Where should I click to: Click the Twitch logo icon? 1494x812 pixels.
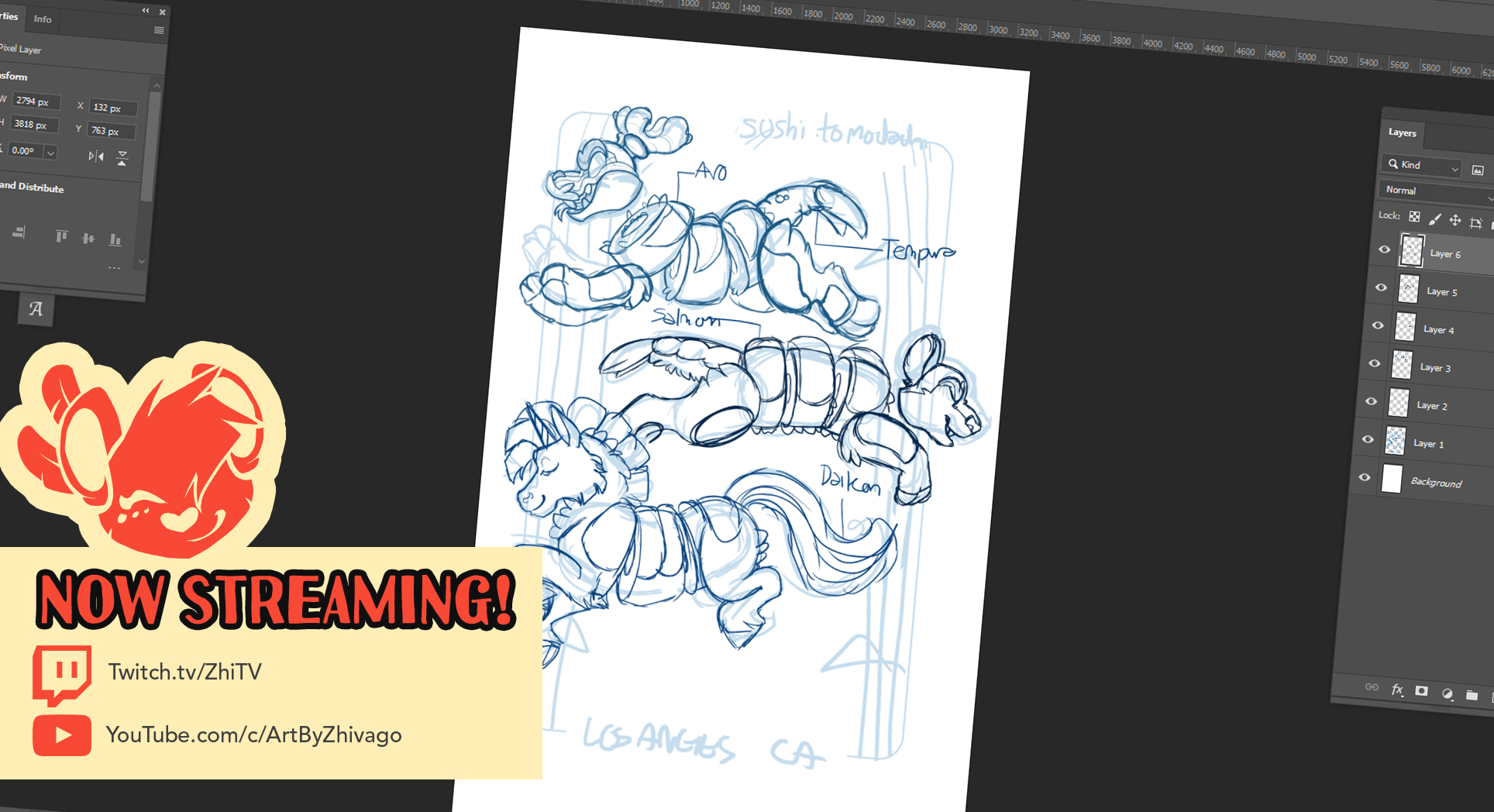(x=62, y=675)
